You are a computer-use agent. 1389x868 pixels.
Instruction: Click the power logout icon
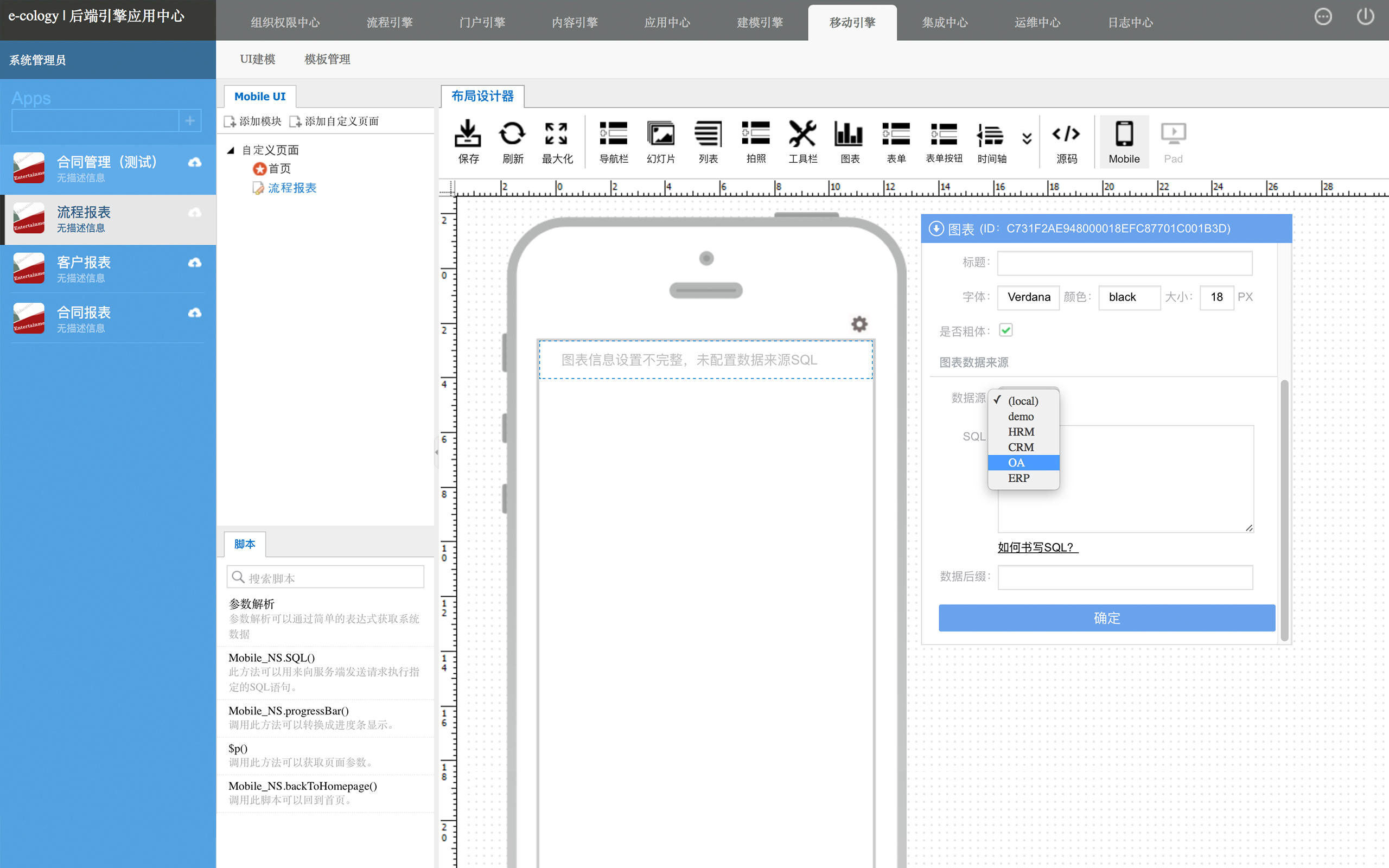(1366, 17)
